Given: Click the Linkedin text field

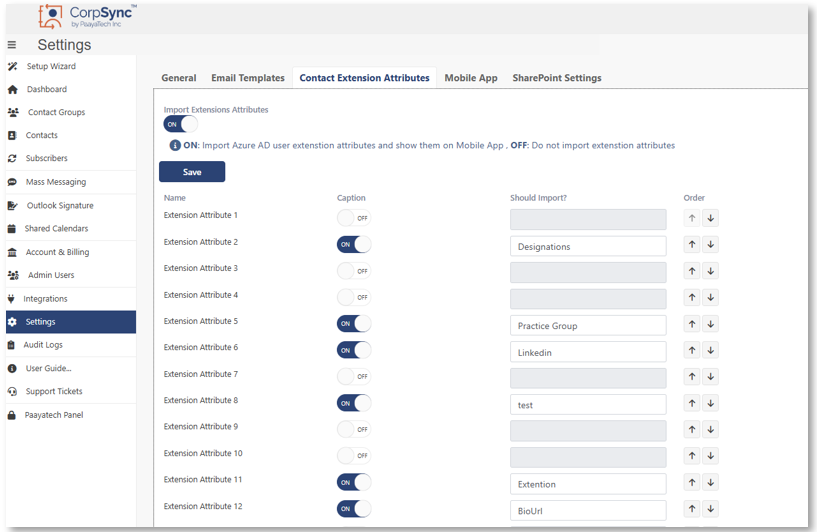Looking at the screenshot, I should coord(588,352).
